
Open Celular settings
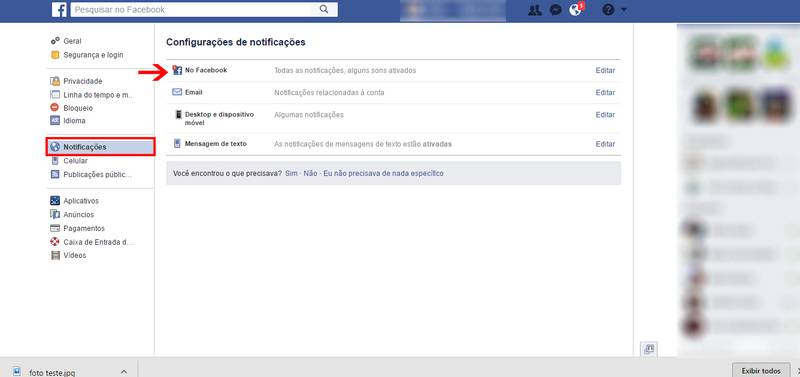click(x=76, y=161)
